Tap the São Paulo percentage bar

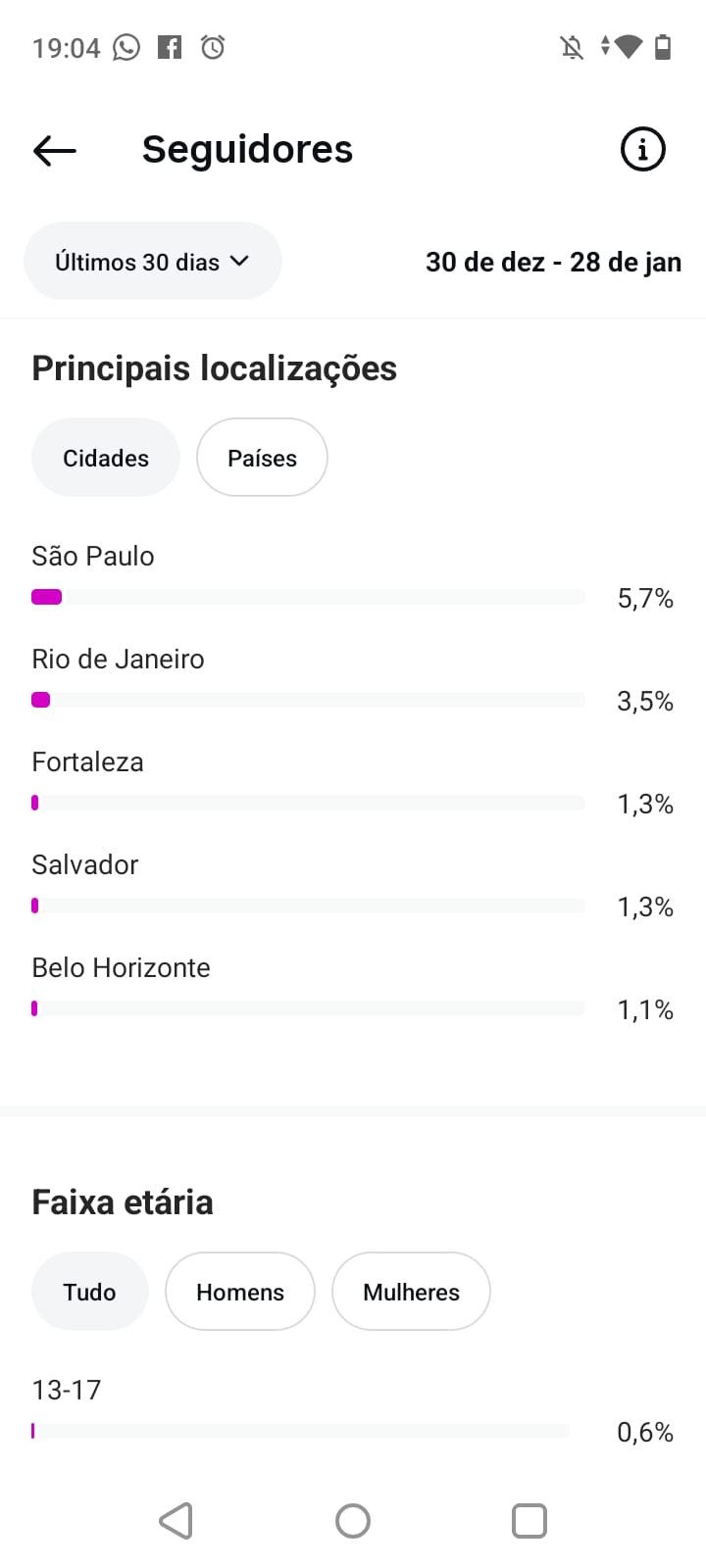[308, 597]
